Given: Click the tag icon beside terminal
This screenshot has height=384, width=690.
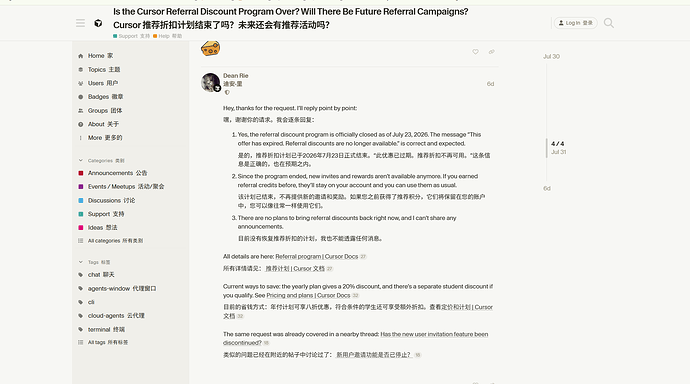Looking at the screenshot, I should 81,329.
